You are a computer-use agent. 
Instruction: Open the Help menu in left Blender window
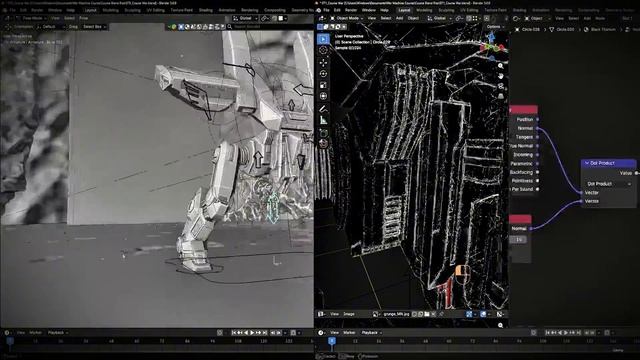tap(71, 10)
